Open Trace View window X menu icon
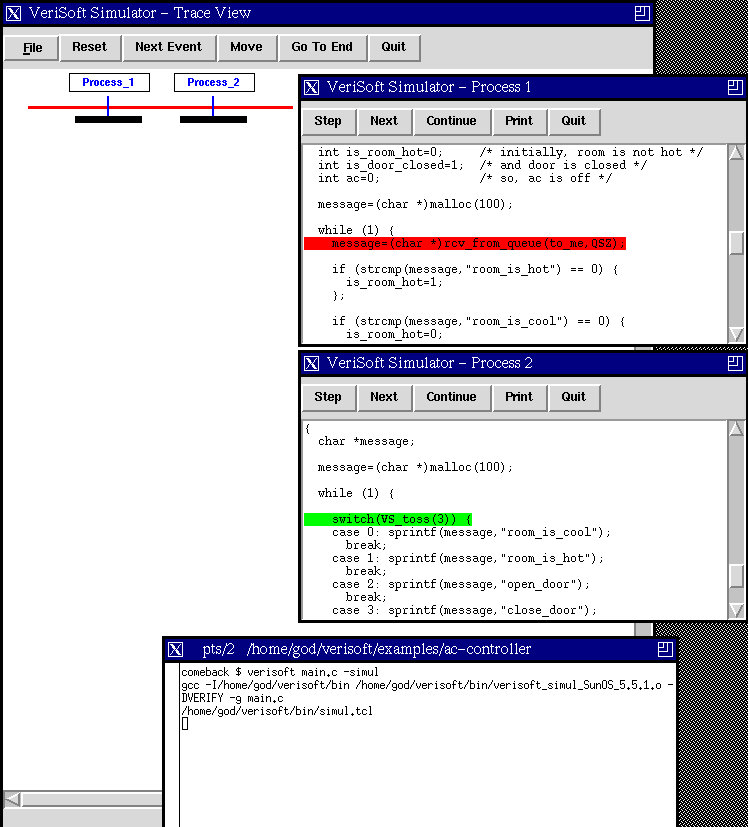 [x=13, y=13]
